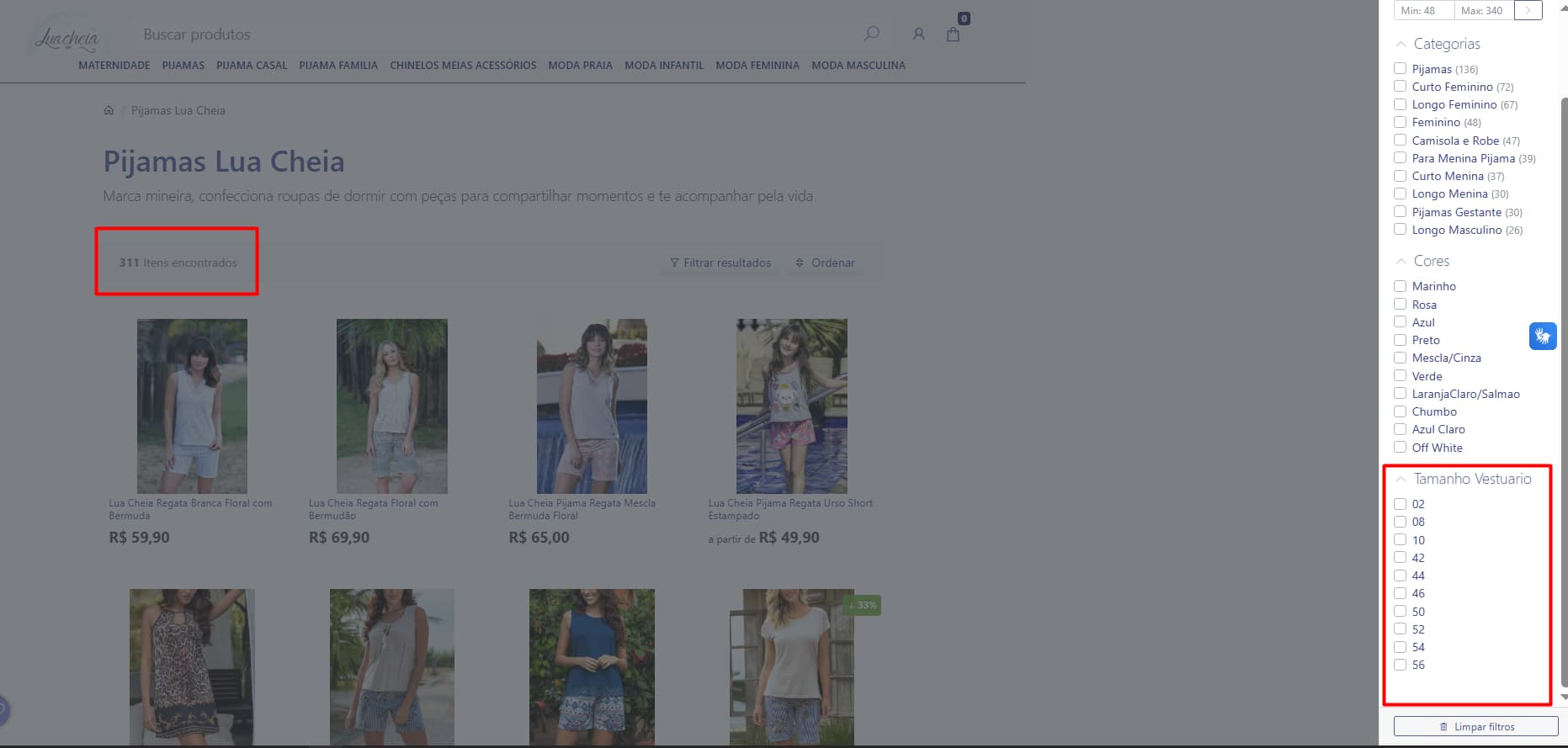
Task: Apply price range with arrow button
Action: click(x=1528, y=10)
